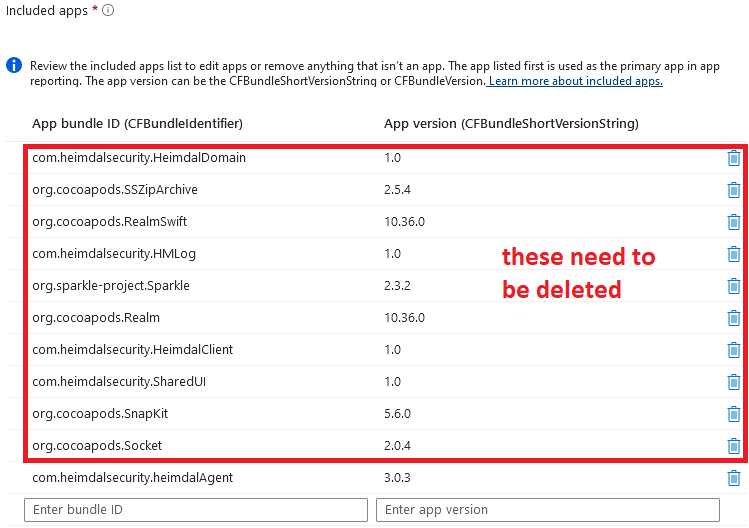Select the com.heimdalsecurity.HeimdalDomain bundle ID text
749x528 pixels.
click(139, 158)
